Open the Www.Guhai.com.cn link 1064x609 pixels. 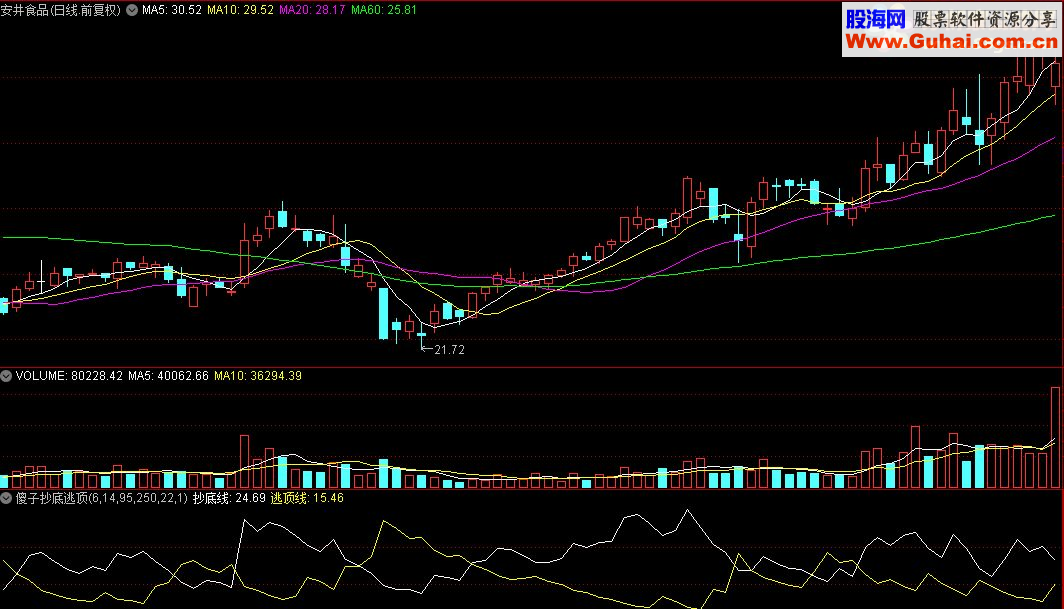click(x=951, y=42)
